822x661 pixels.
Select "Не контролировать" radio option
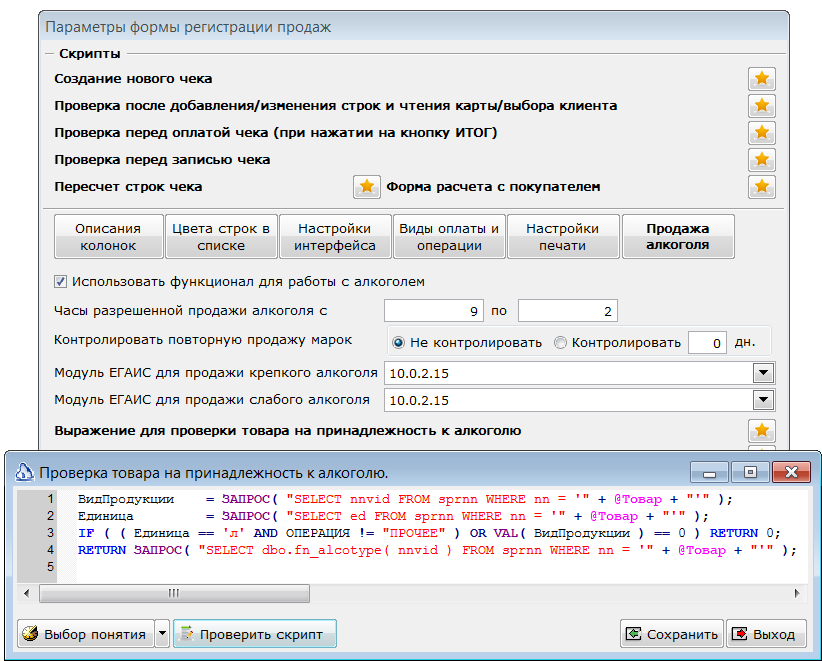(398, 343)
